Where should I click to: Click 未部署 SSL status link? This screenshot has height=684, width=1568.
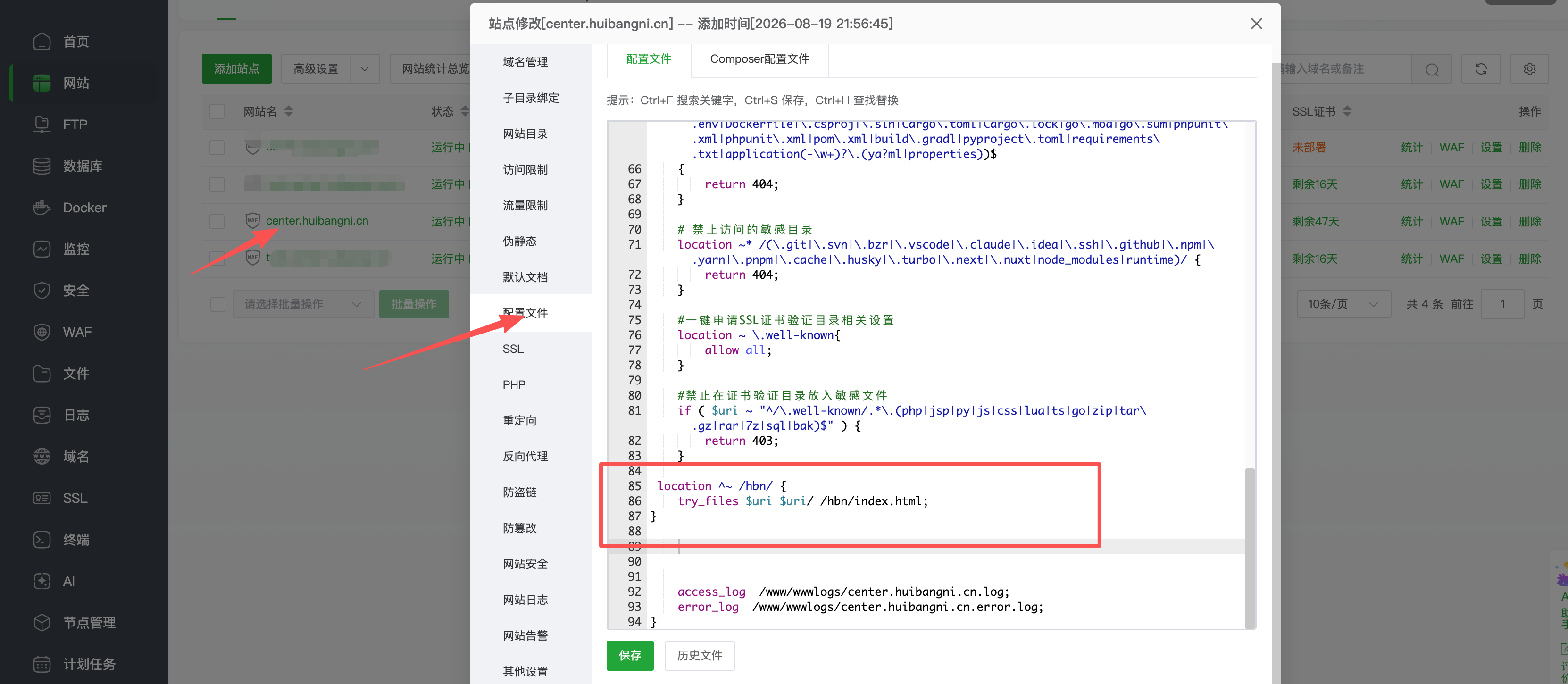[x=1309, y=148]
